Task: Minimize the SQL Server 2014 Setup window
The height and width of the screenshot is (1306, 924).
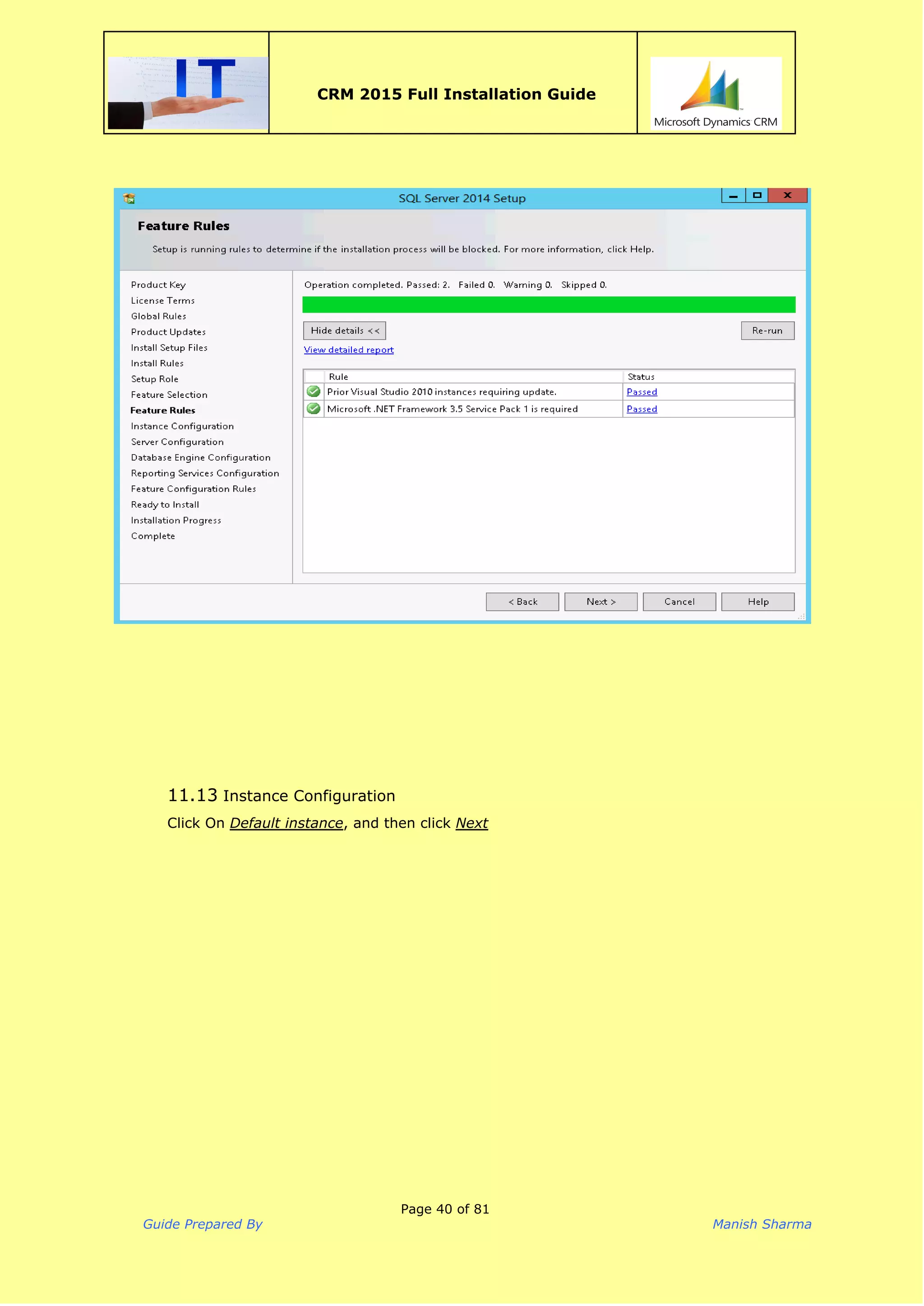Action: tap(734, 196)
